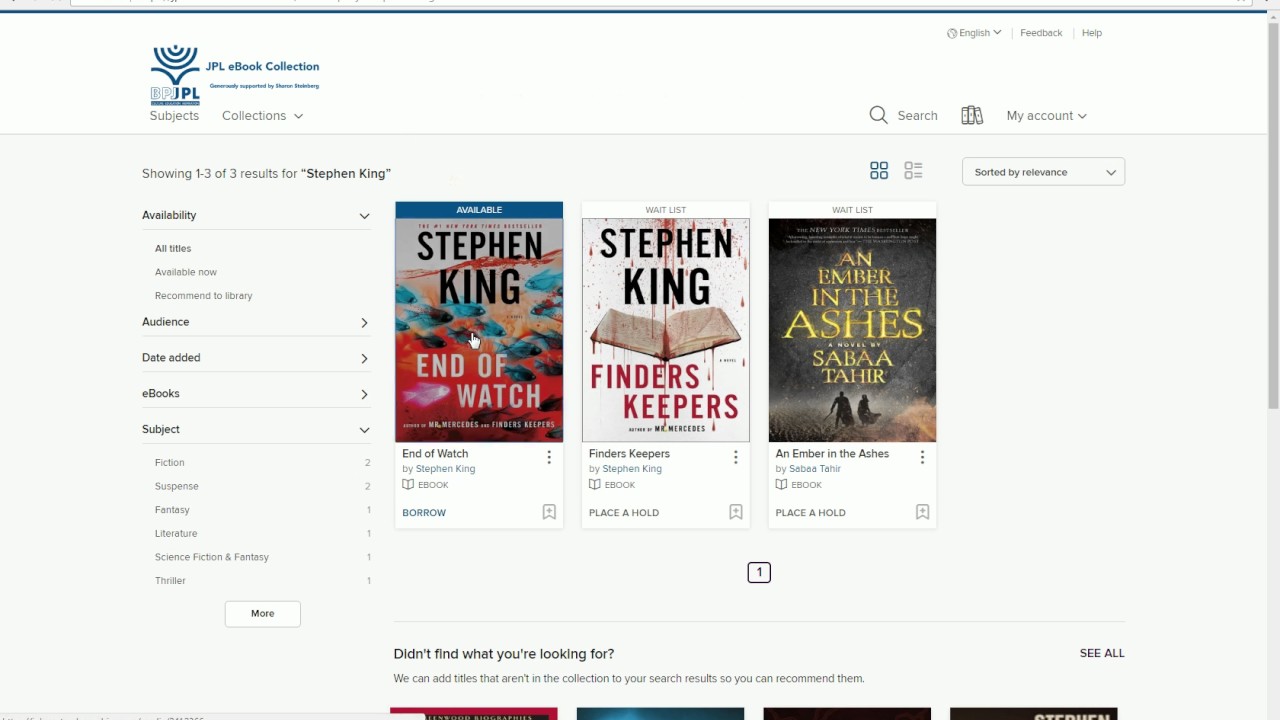Screen dimensions: 1280x720
Task: Go to results page 1
Action: [x=759, y=572]
